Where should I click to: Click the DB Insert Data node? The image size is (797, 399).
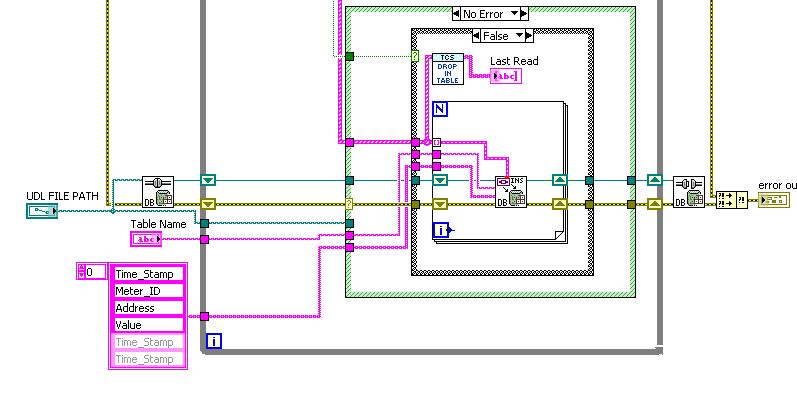511,192
